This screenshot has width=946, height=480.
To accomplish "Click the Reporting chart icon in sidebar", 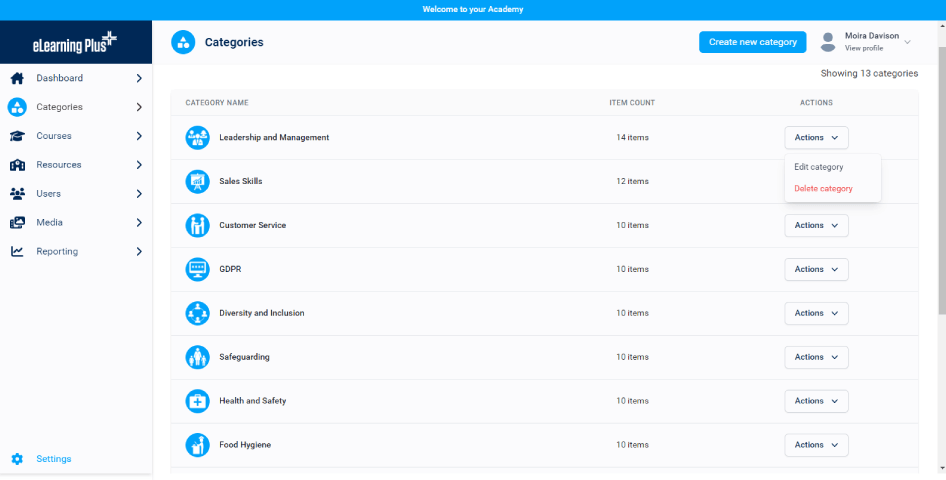I will click(17, 251).
